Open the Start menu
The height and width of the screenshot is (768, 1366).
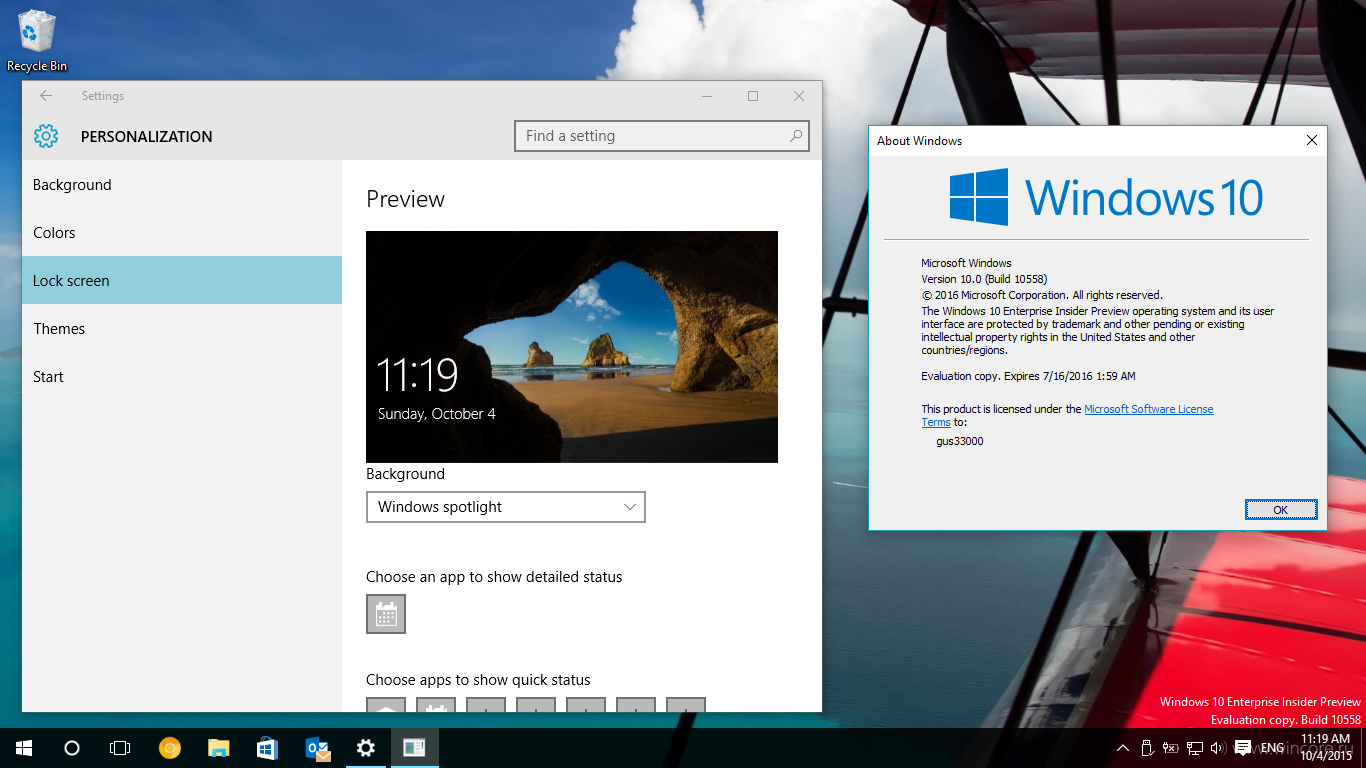[x=24, y=748]
